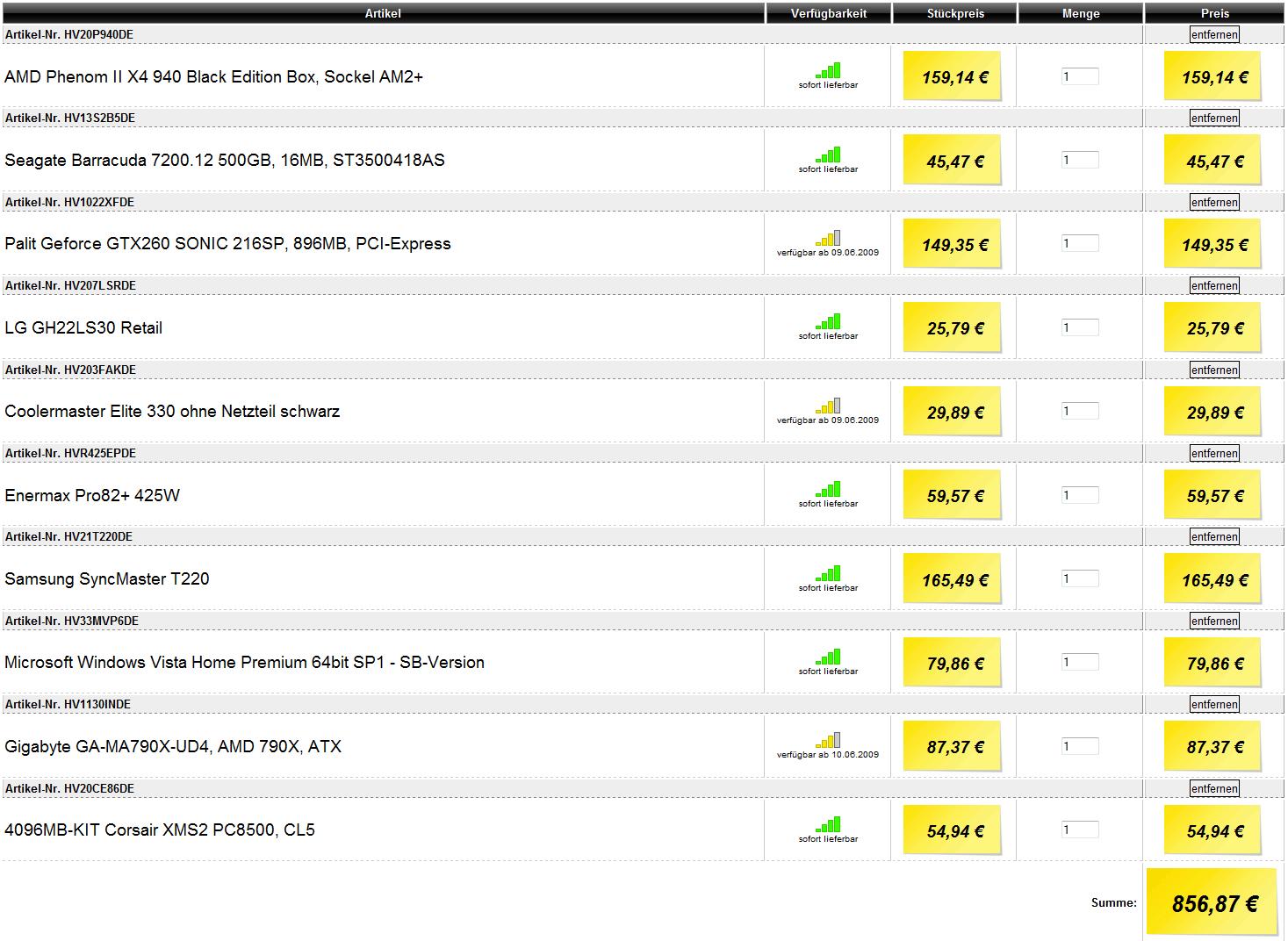Image resolution: width=1288 pixels, height=941 pixels.
Task: Edit quantity field for AMD Phenom II
Action: pyautogui.click(x=1080, y=76)
